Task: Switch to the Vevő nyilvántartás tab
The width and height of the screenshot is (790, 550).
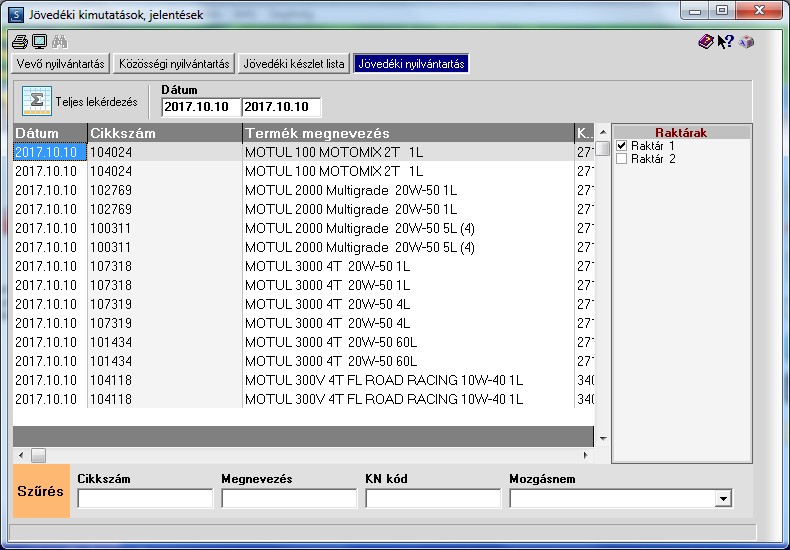Action: click(x=60, y=64)
